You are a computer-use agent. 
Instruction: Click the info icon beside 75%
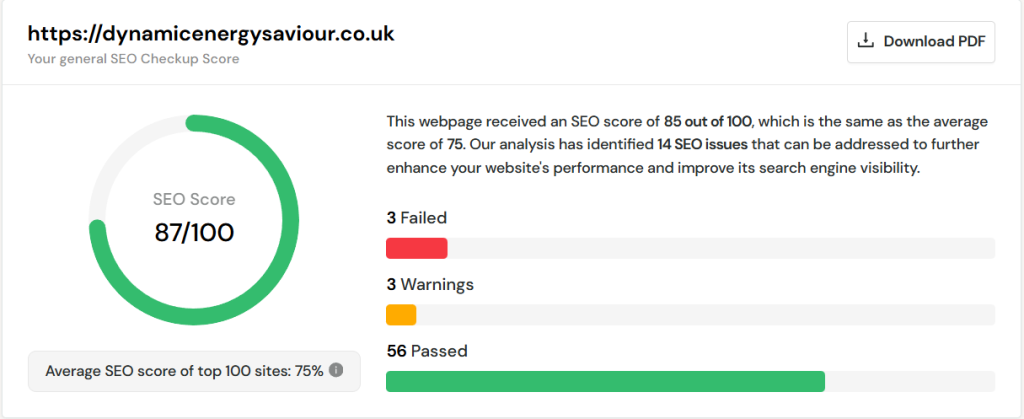pos(336,370)
